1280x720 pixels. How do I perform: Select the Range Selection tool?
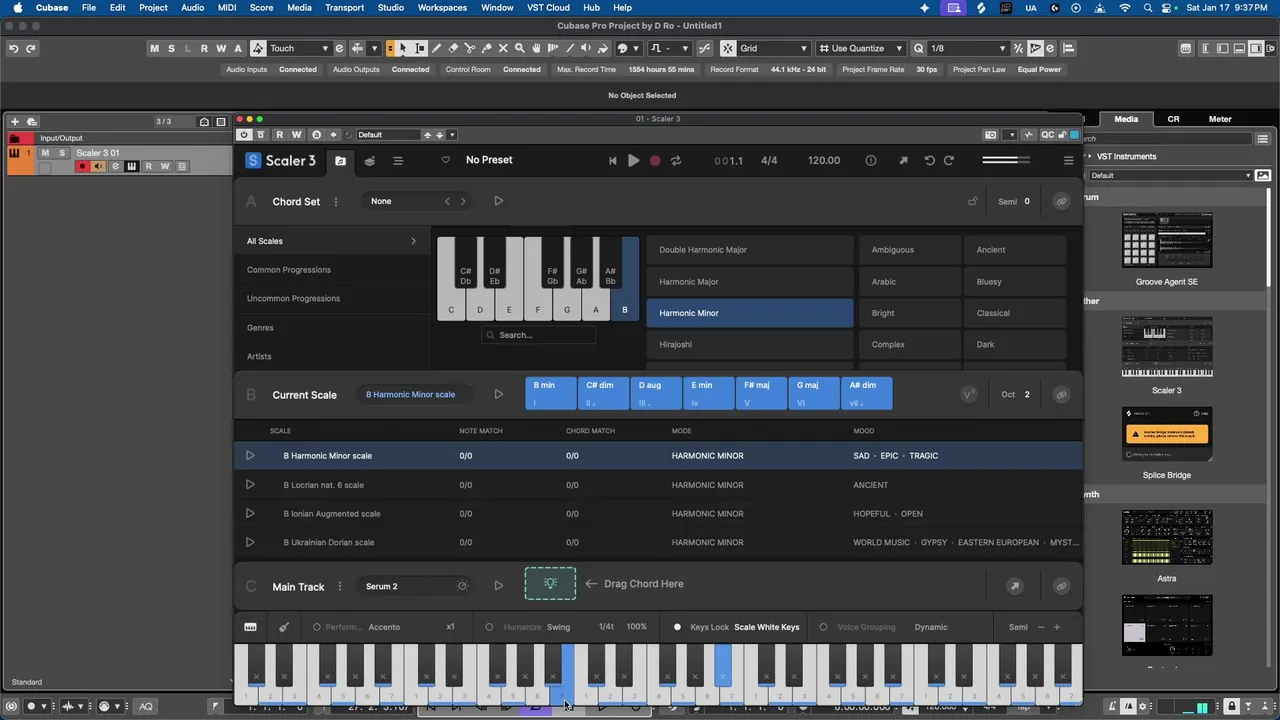(420, 48)
